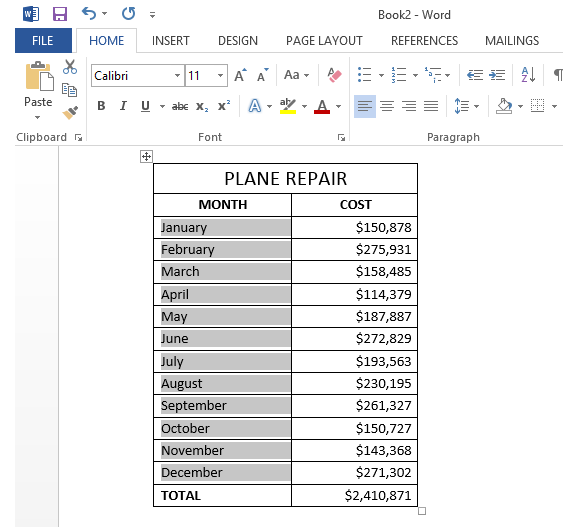Expand the font size dropdown arrow
Screen dimensions: 563x527
click(x=220, y=75)
